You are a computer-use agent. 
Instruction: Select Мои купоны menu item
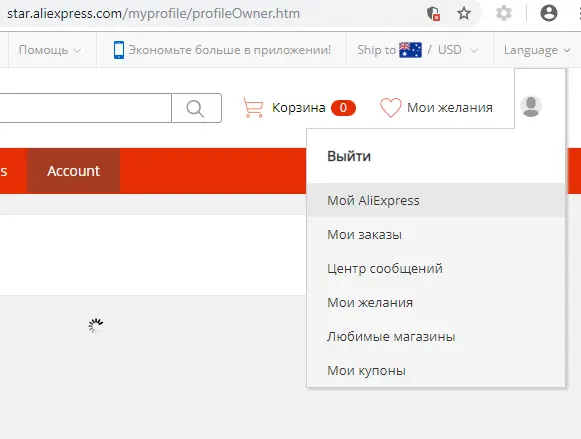(436, 370)
